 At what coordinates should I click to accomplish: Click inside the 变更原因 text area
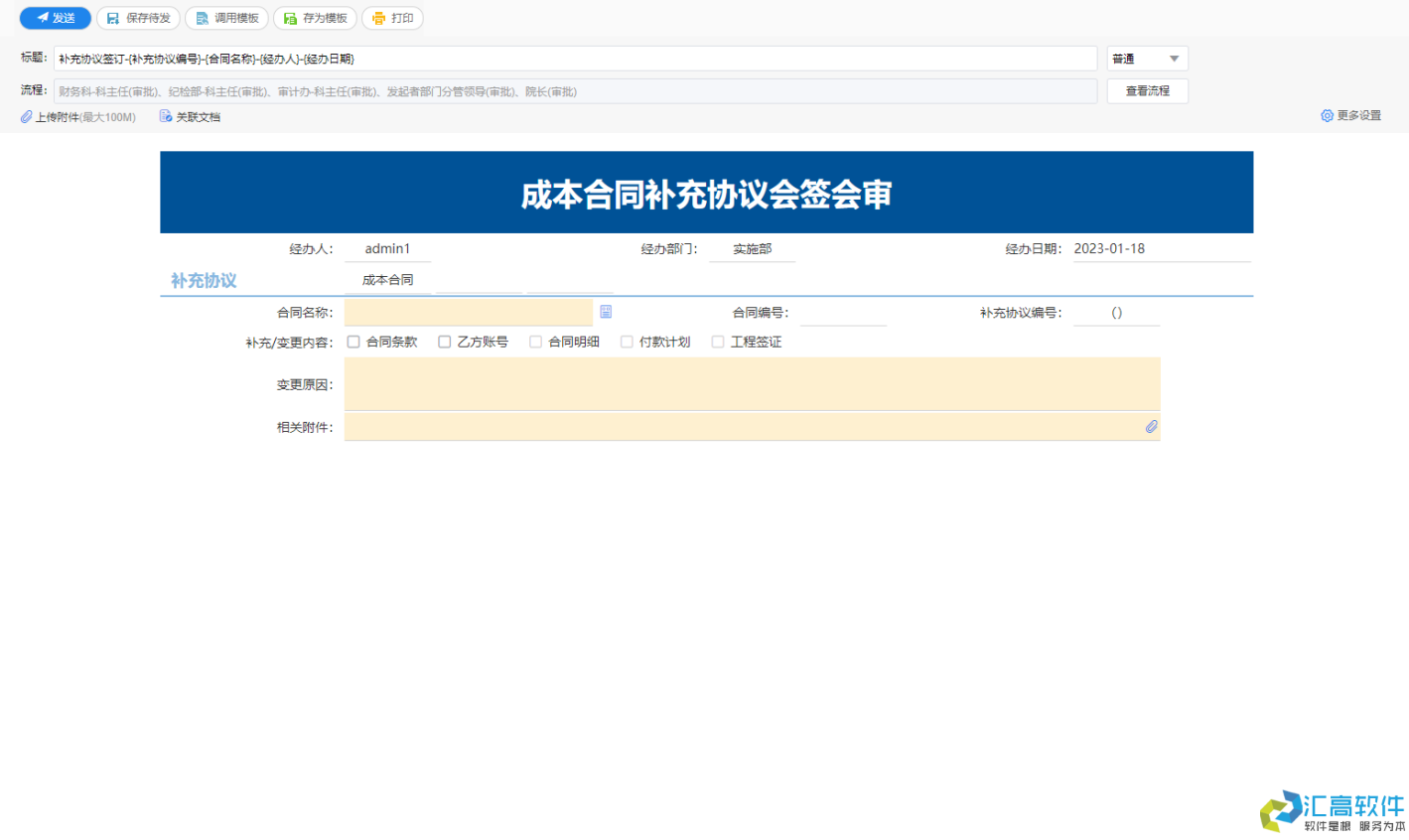pos(752,384)
